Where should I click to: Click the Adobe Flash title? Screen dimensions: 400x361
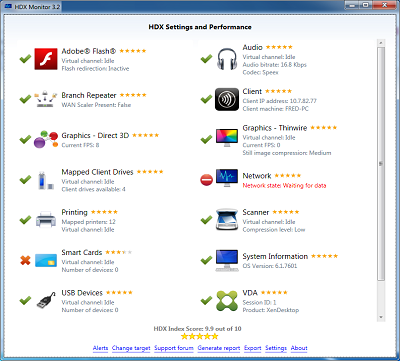tap(89, 51)
